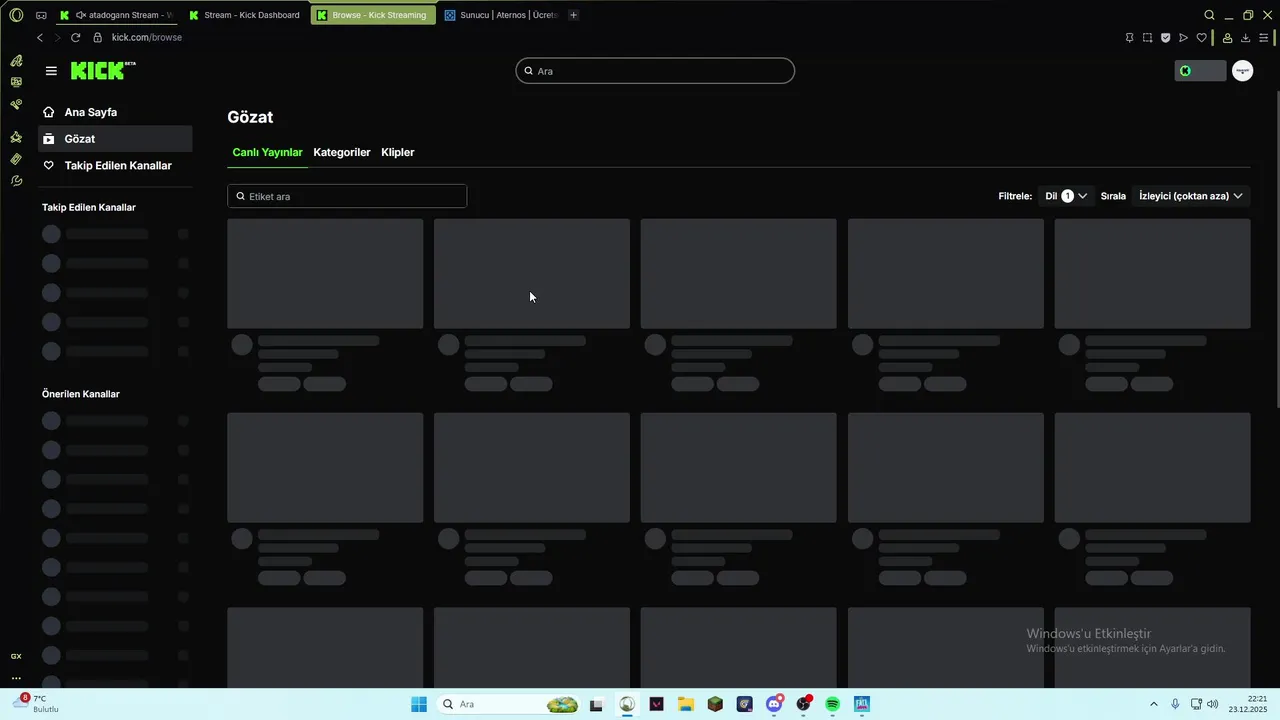Open the İzleyici (çoktan aza) sort dropdown
Screen dimensions: 1280x720
[x=1190, y=196]
